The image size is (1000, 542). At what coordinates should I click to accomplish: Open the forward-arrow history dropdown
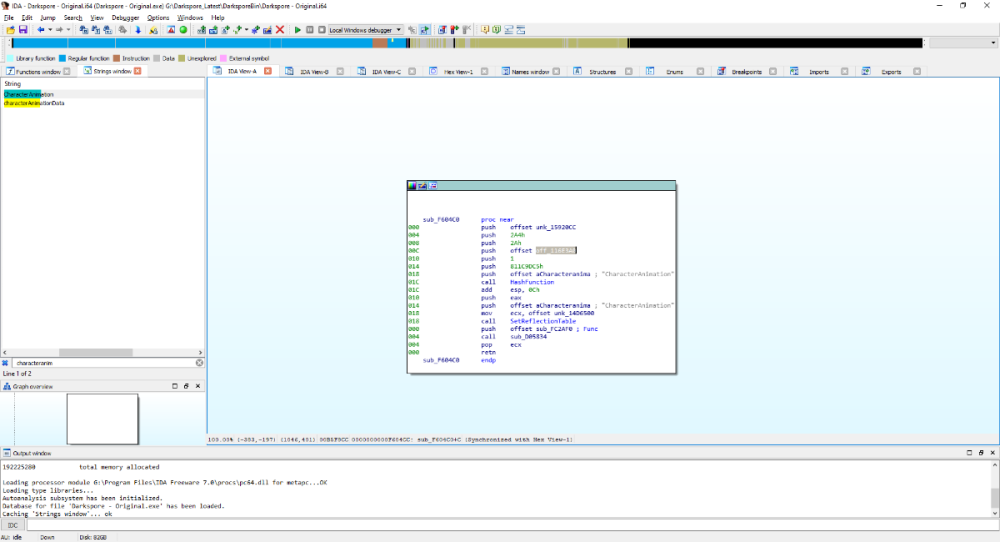pyautogui.click(x=68, y=30)
